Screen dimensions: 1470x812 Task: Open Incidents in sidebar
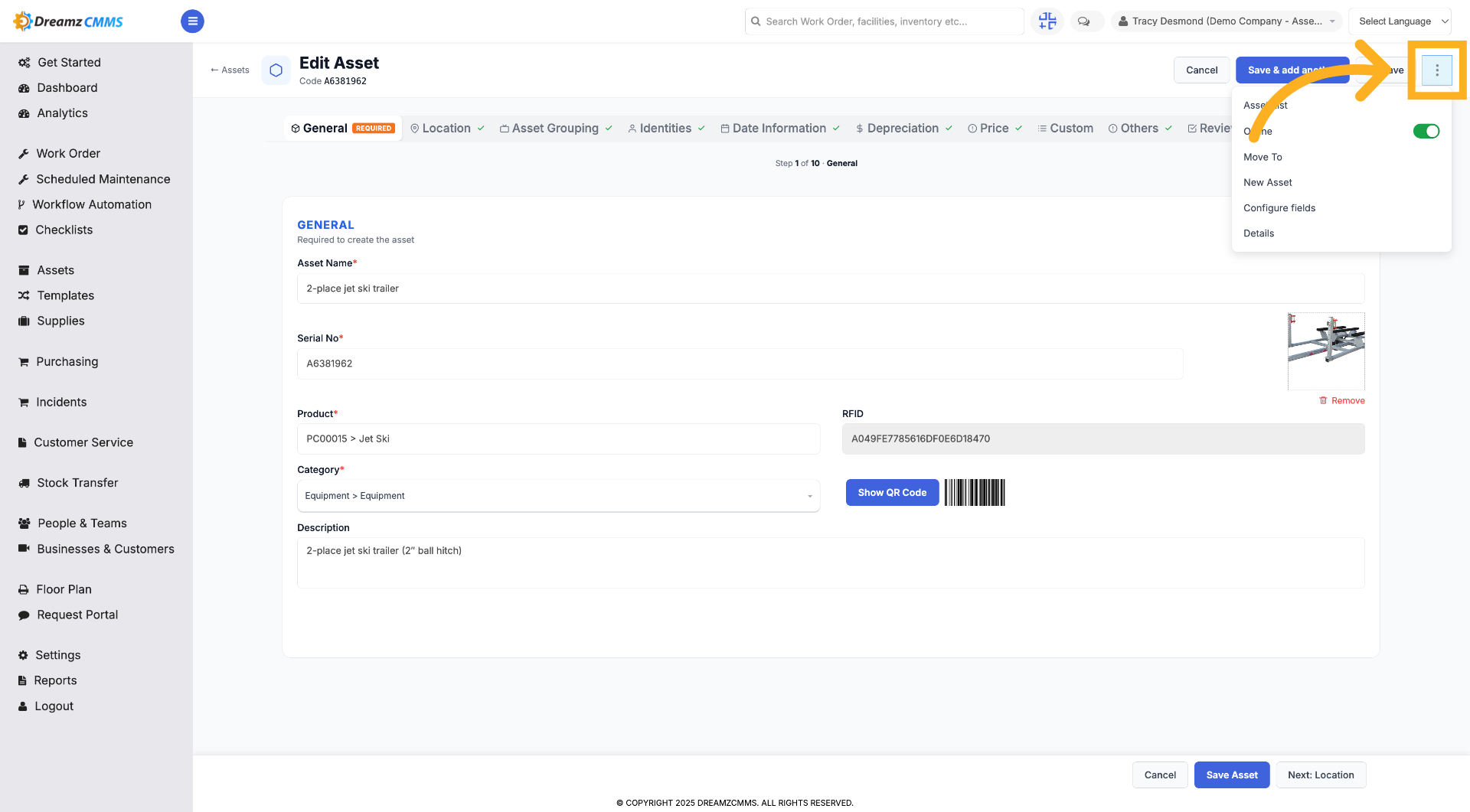tap(61, 402)
